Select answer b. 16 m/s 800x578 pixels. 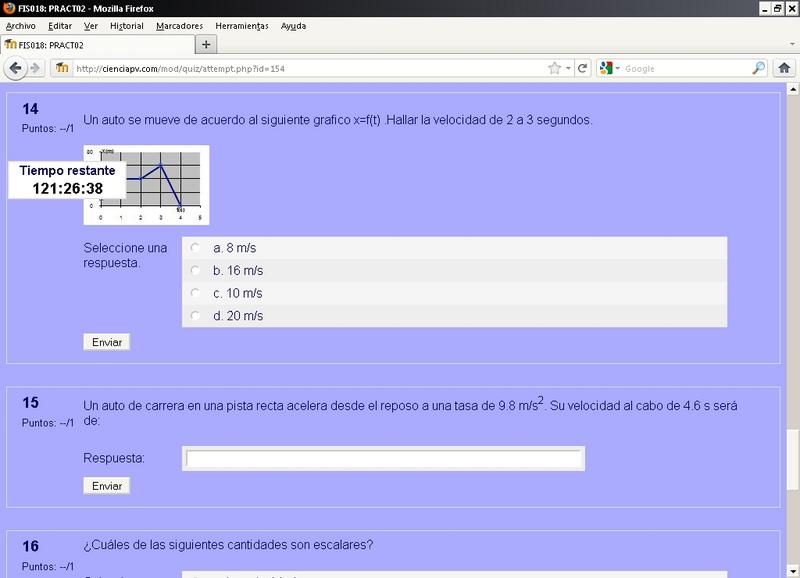click(195, 270)
